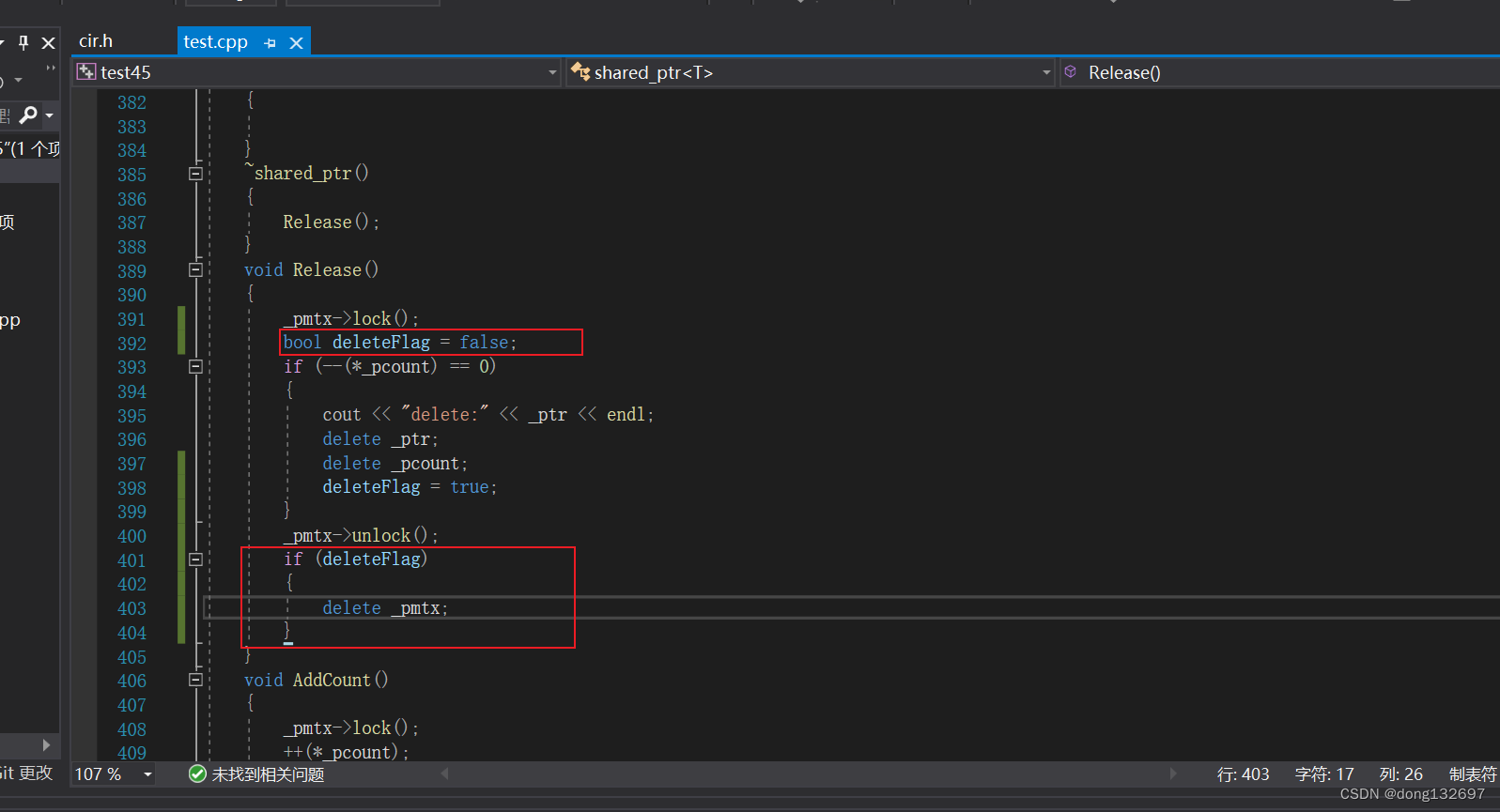Click line number 389 in gutter

click(131, 271)
